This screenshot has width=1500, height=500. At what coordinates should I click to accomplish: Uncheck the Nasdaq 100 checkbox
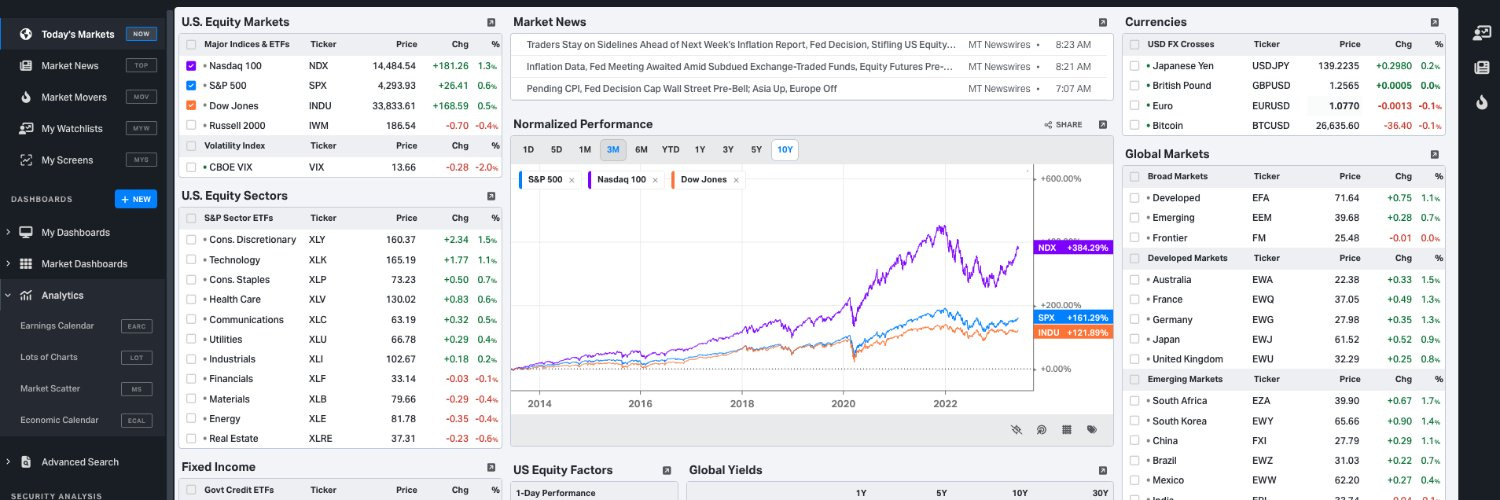coord(191,65)
